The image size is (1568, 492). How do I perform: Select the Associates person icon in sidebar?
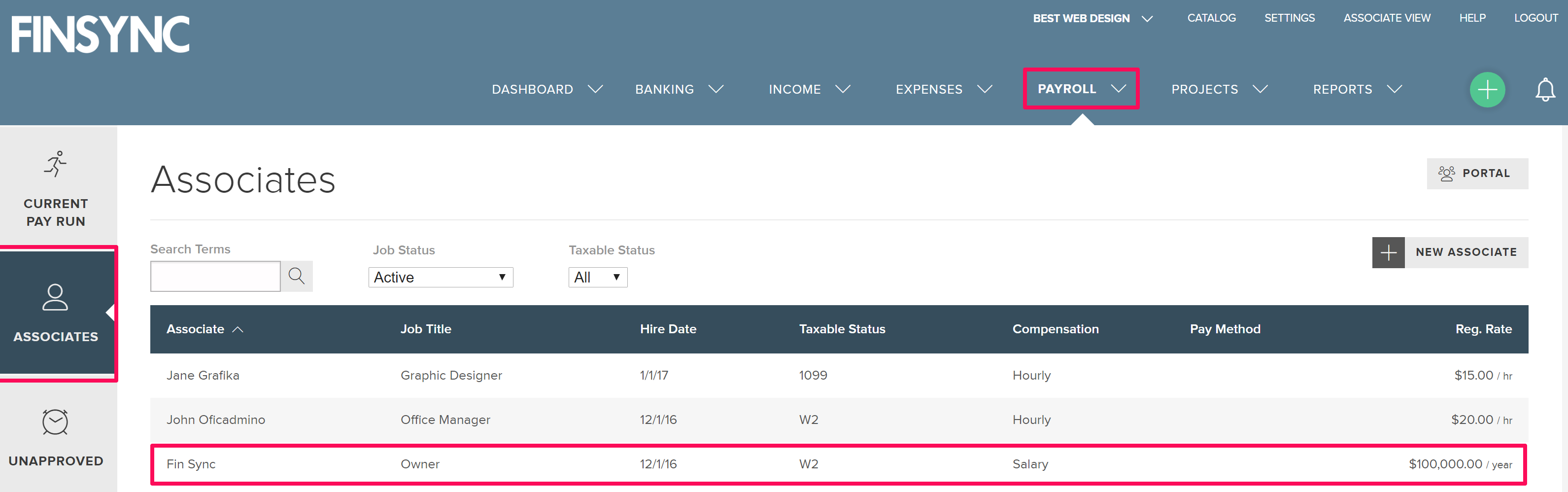click(x=55, y=298)
